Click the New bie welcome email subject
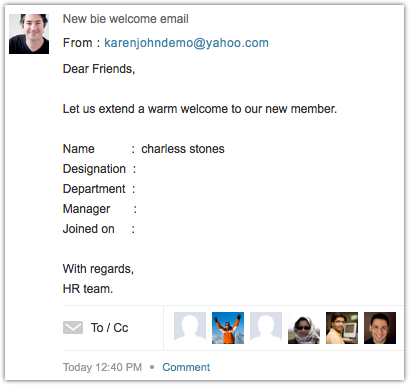The image size is (409, 385). point(126,19)
